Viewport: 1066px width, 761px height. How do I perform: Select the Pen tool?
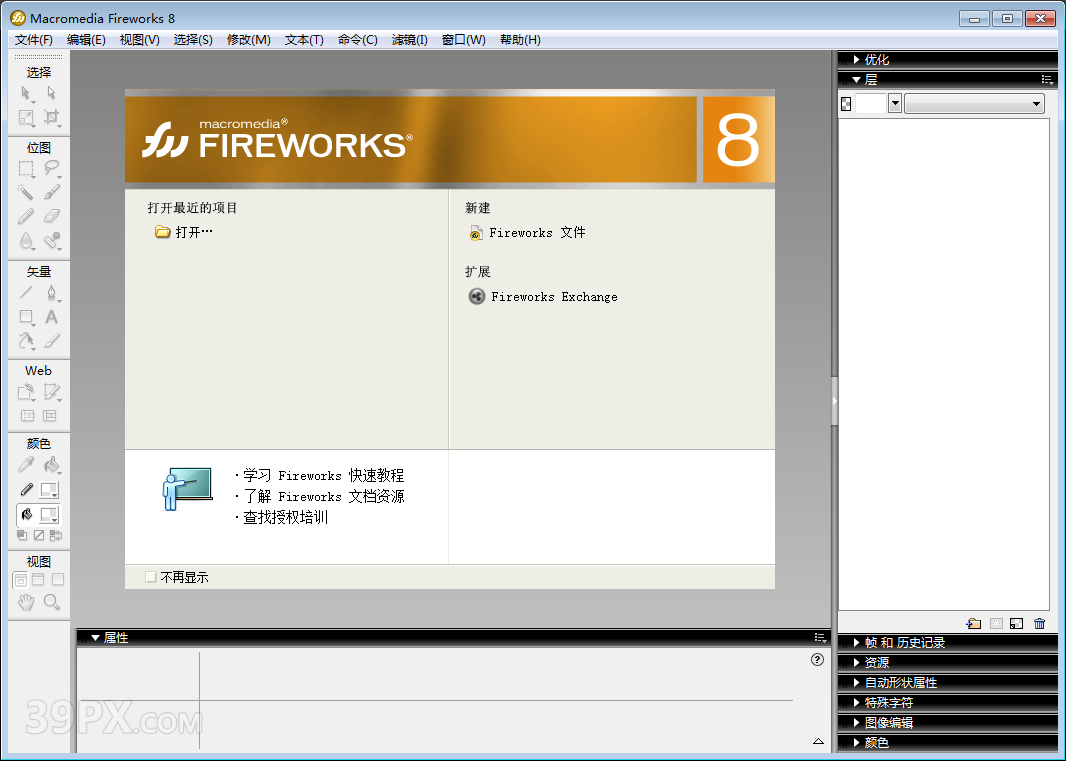(x=51, y=292)
